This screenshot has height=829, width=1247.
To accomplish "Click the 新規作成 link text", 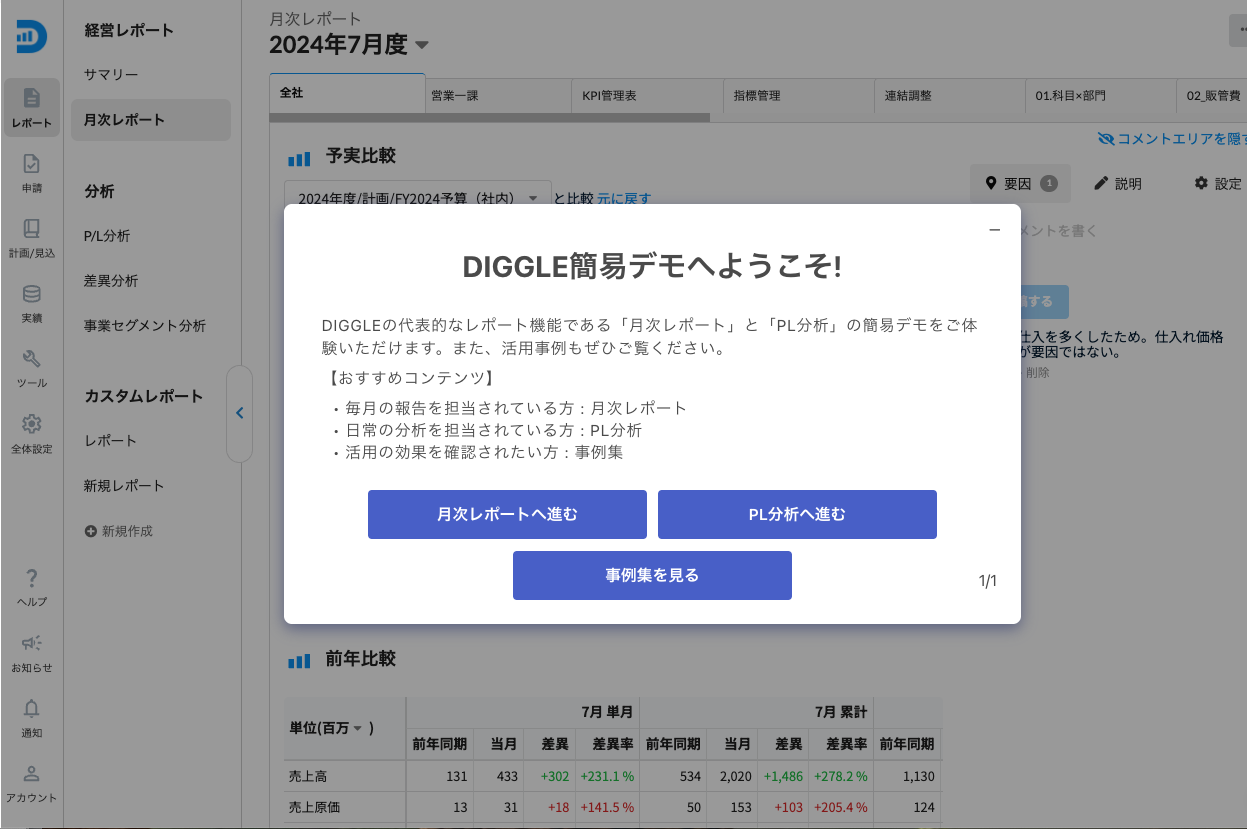I will point(127,532).
